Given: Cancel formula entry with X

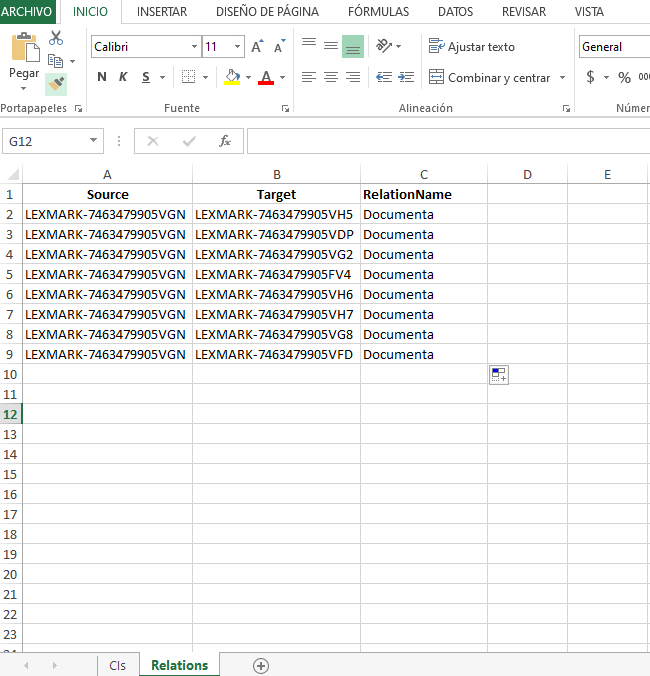Looking at the screenshot, I should (153, 141).
